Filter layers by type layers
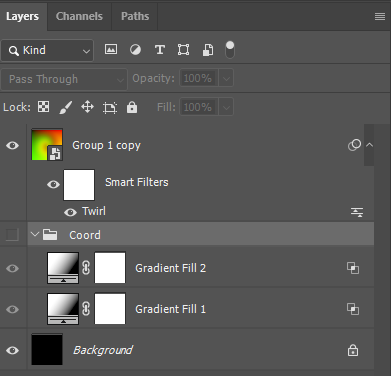The image size is (391, 376). point(160,50)
